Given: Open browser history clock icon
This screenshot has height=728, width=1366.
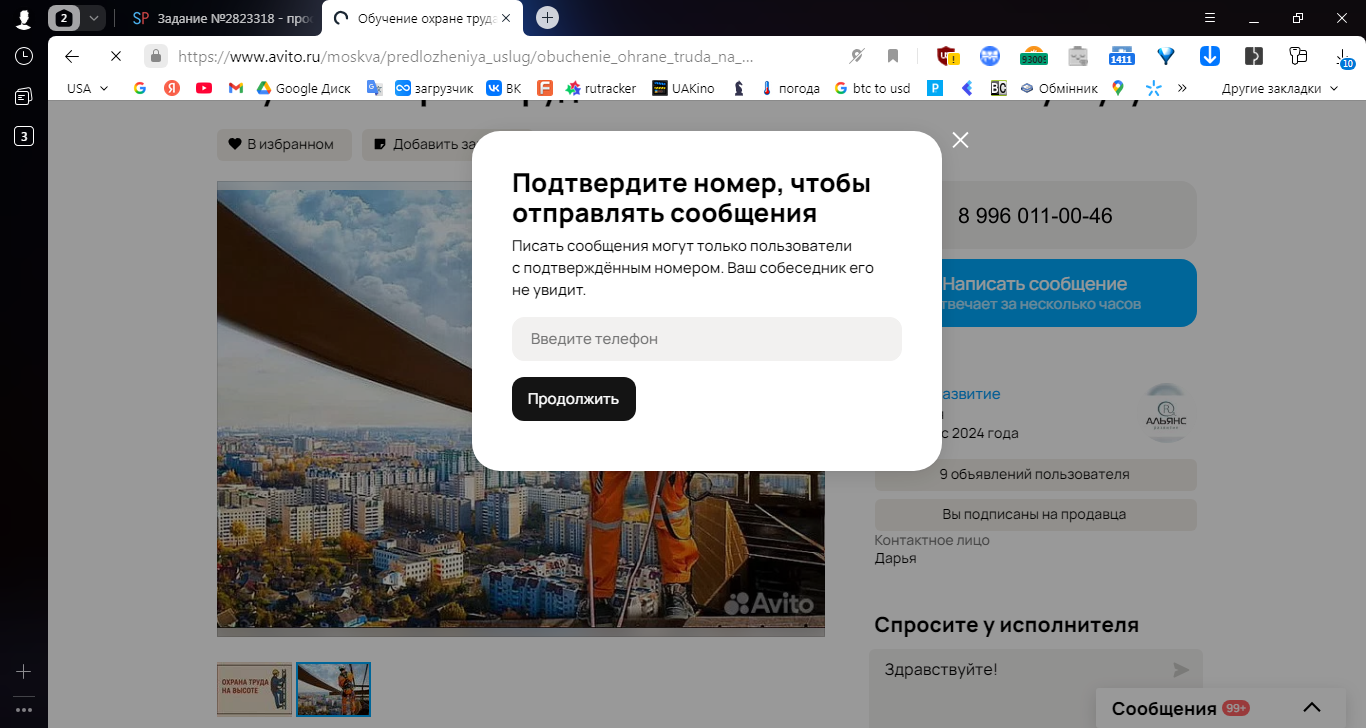Looking at the screenshot, I should click(24, 56).
